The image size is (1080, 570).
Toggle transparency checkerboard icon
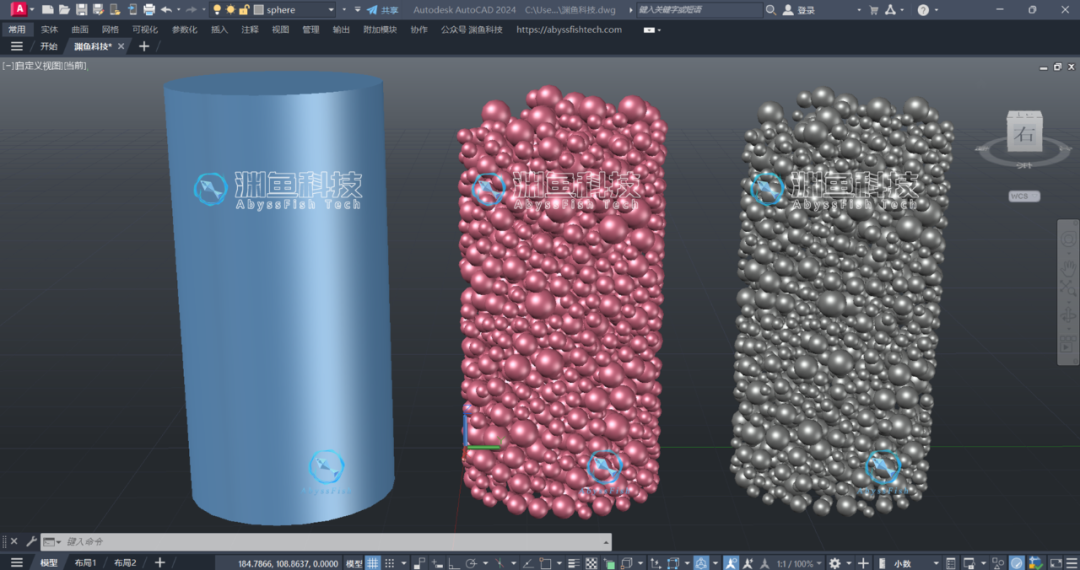tap(592, 563)
